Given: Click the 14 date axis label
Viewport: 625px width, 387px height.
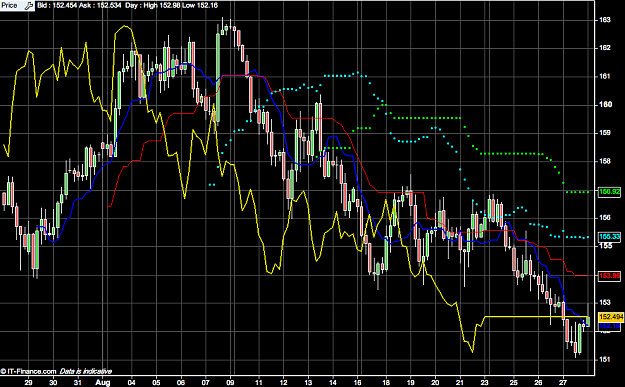Looking at the screenshot, I should tap(333, 382).
